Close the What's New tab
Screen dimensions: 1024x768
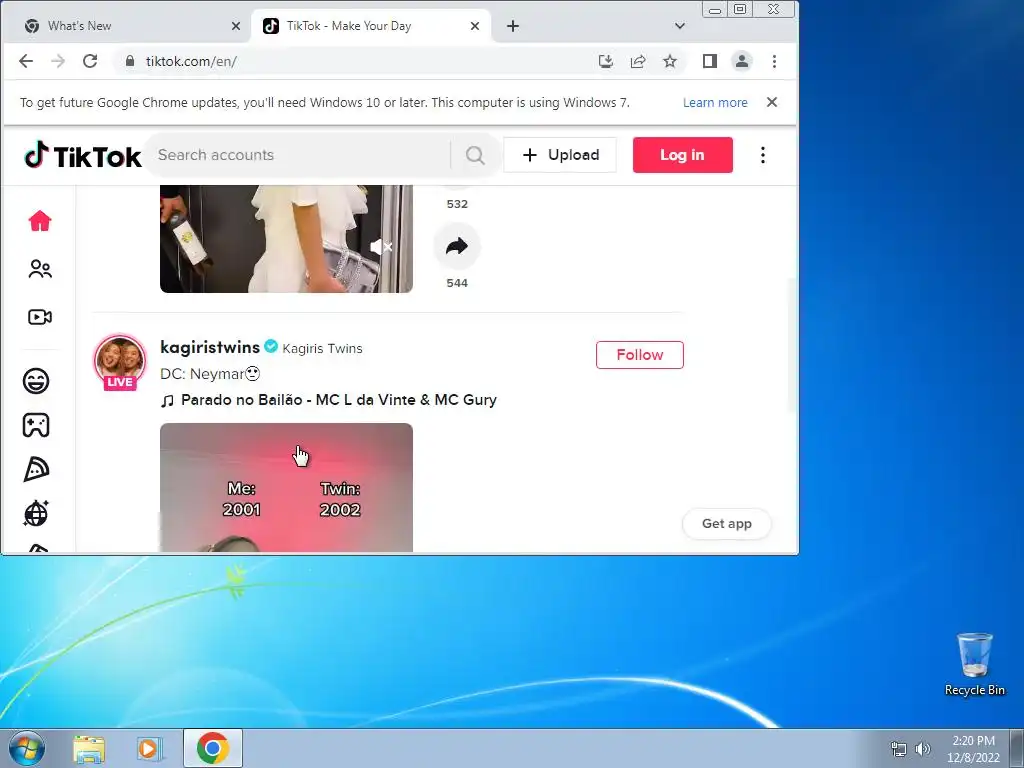[236, 26]
